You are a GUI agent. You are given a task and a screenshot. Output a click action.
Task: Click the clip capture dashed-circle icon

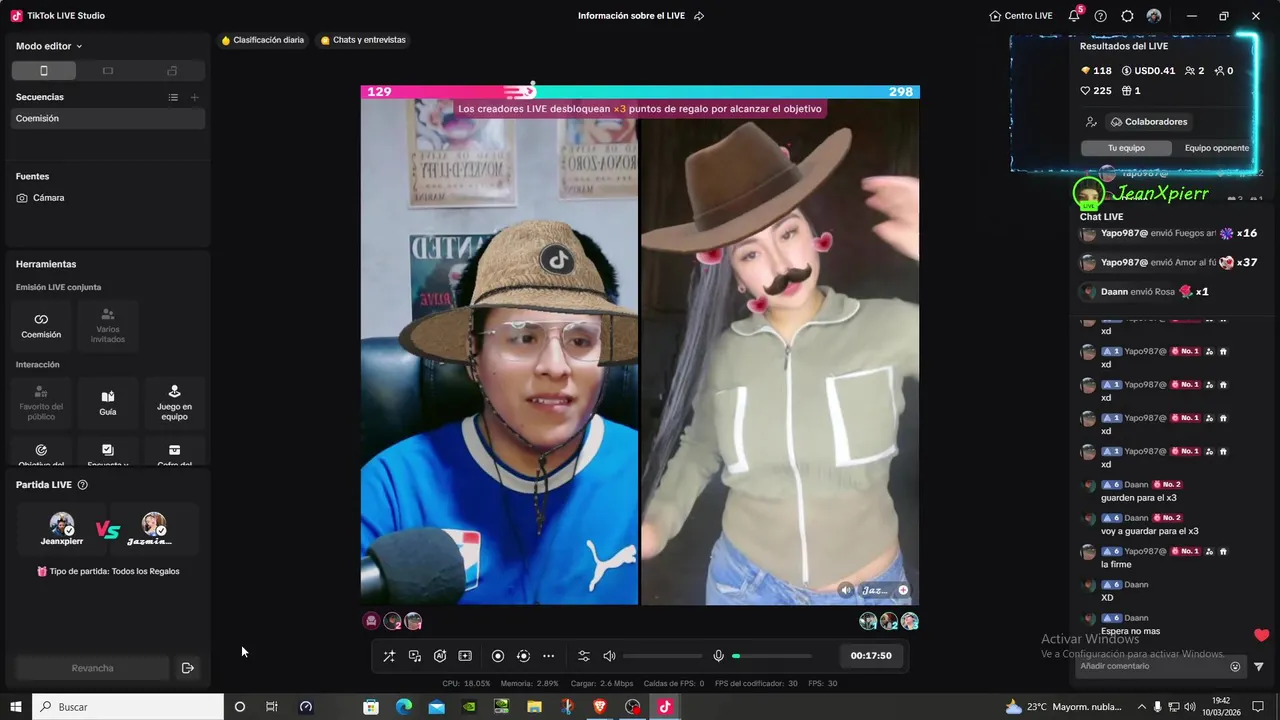point(523,656)
